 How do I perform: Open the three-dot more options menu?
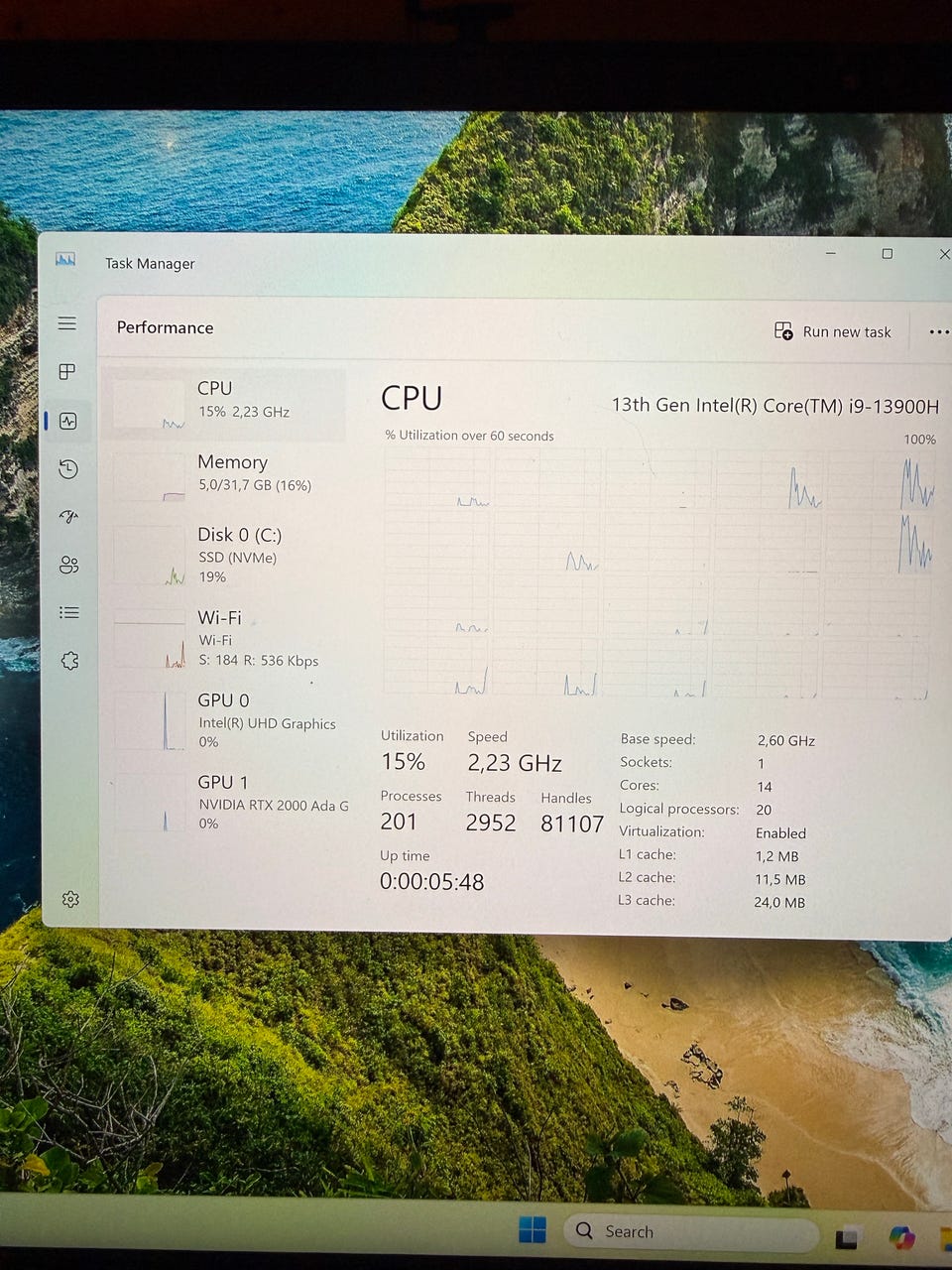coord(938,331)
